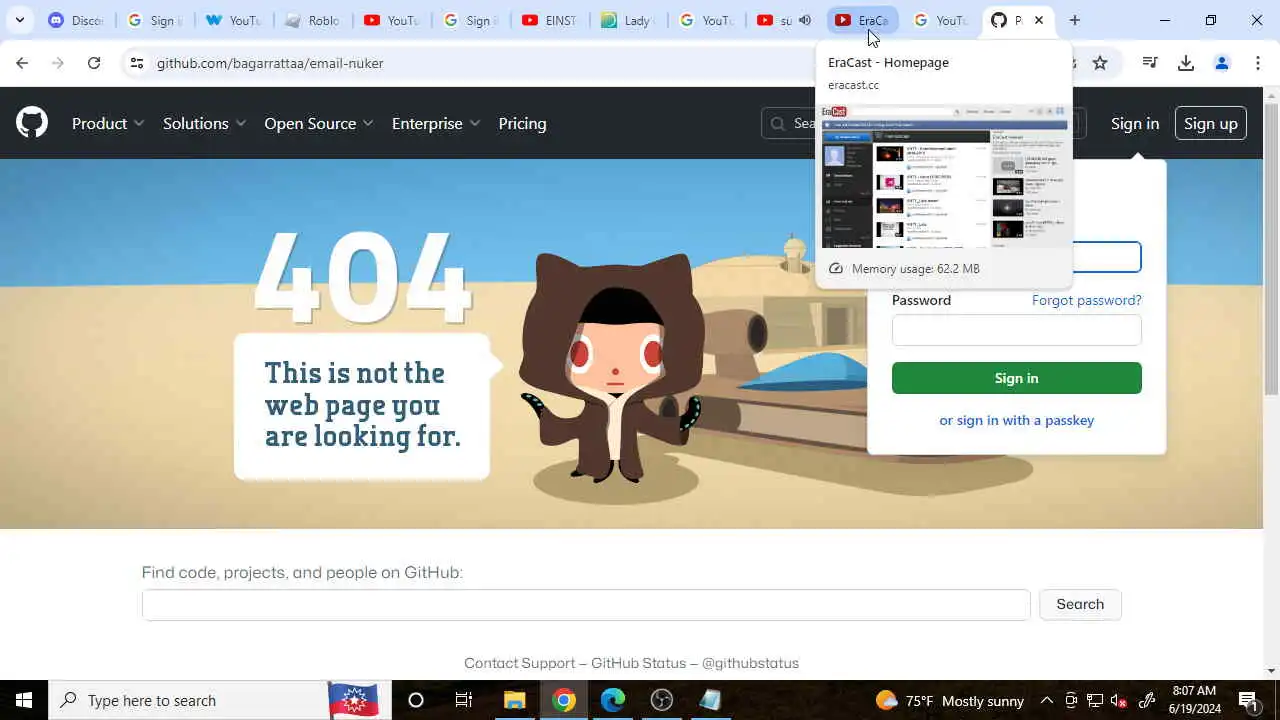Open Cortana circle icon on taskbar
1280x720 pixels.
416,700
